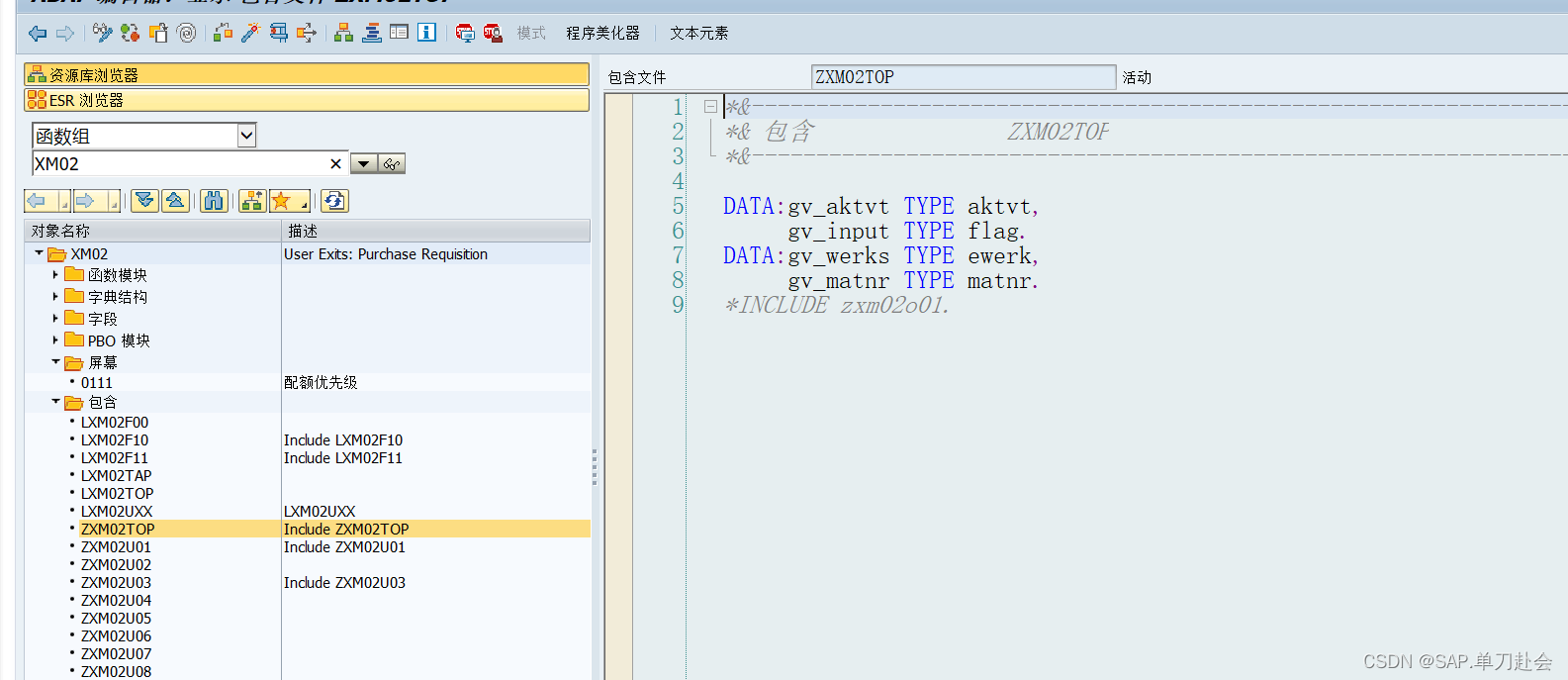
Task: Click the greyed 模式 pattern button
Action: pos(531,34)
